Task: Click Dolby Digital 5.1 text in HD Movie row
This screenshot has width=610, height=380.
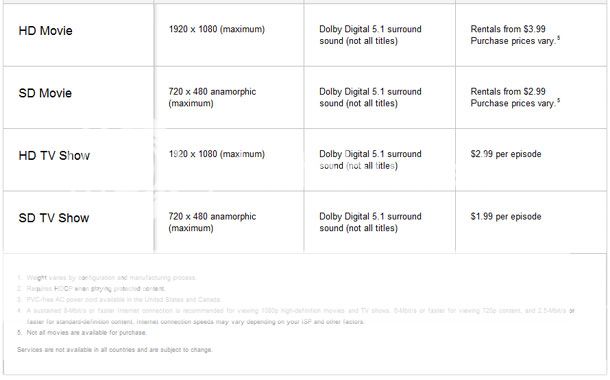Action: pyautogui.click(x=370, y=35)
